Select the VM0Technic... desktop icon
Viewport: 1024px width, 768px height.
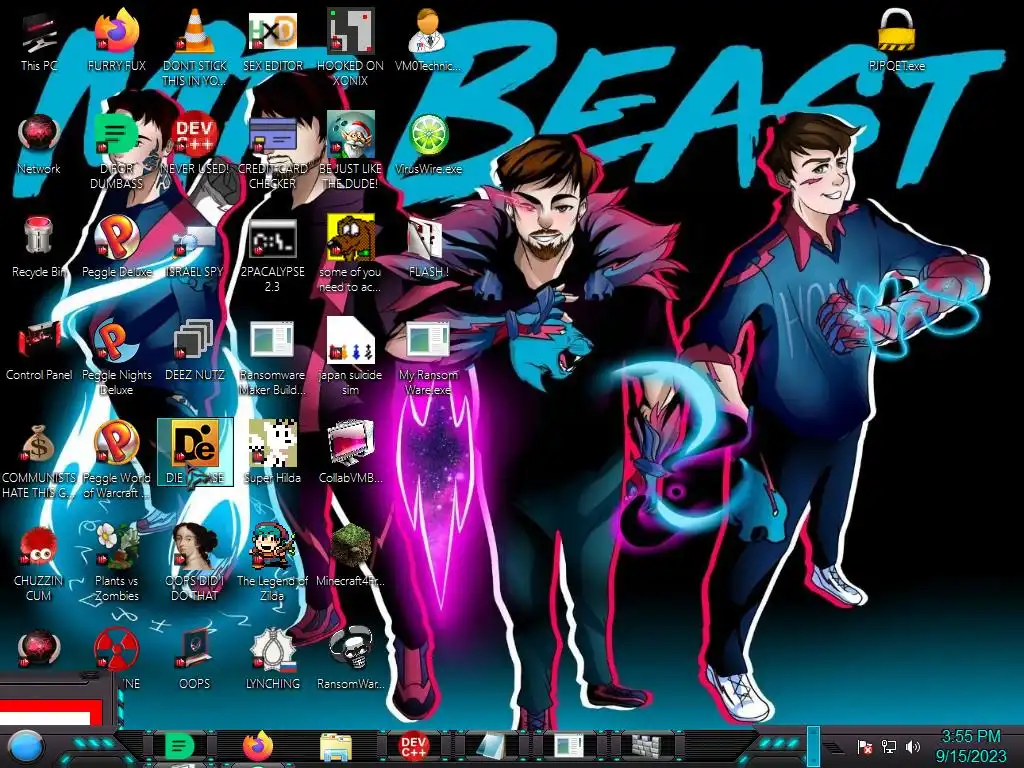click(x=428, y=40)
